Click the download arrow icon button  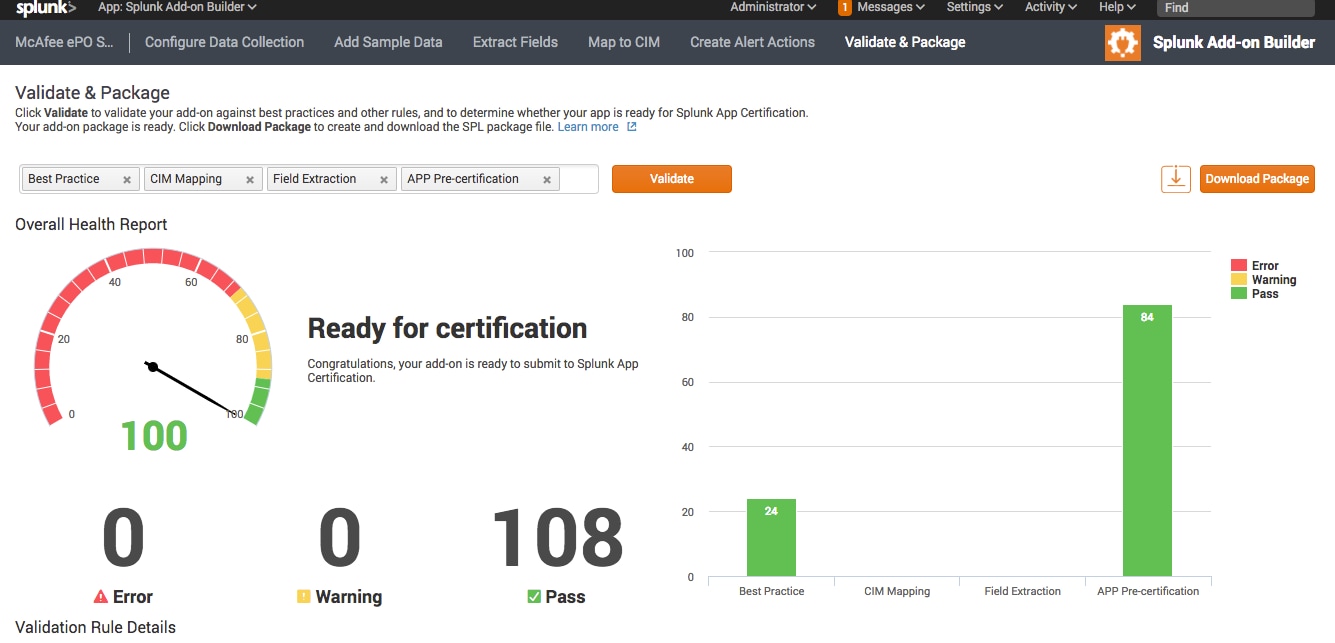(1176, 179)
